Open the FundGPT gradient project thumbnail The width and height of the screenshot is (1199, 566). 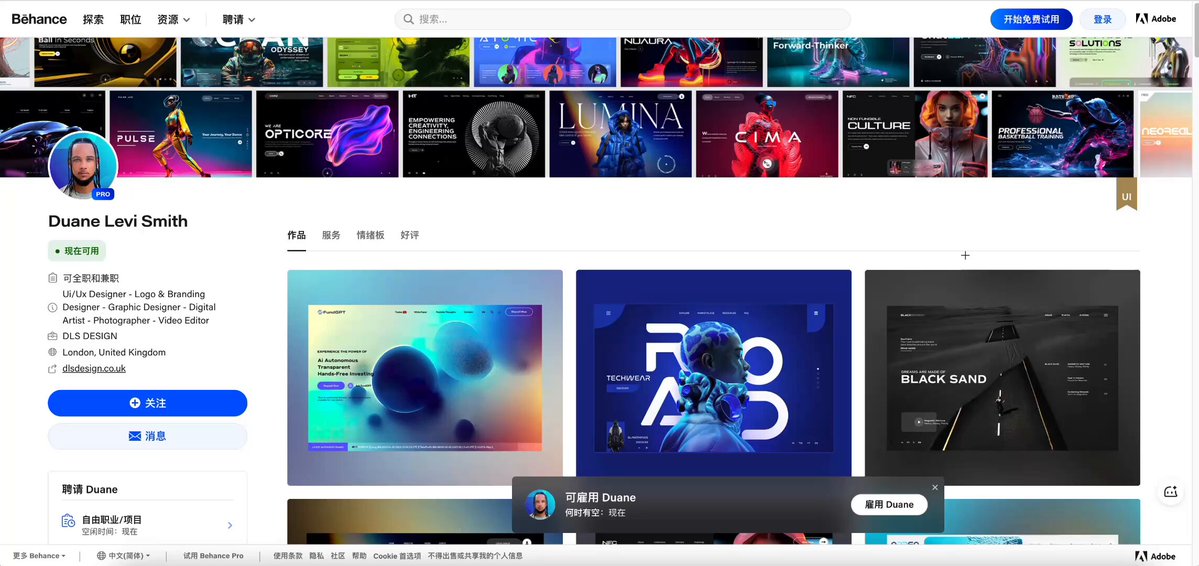tap(425, 377)
